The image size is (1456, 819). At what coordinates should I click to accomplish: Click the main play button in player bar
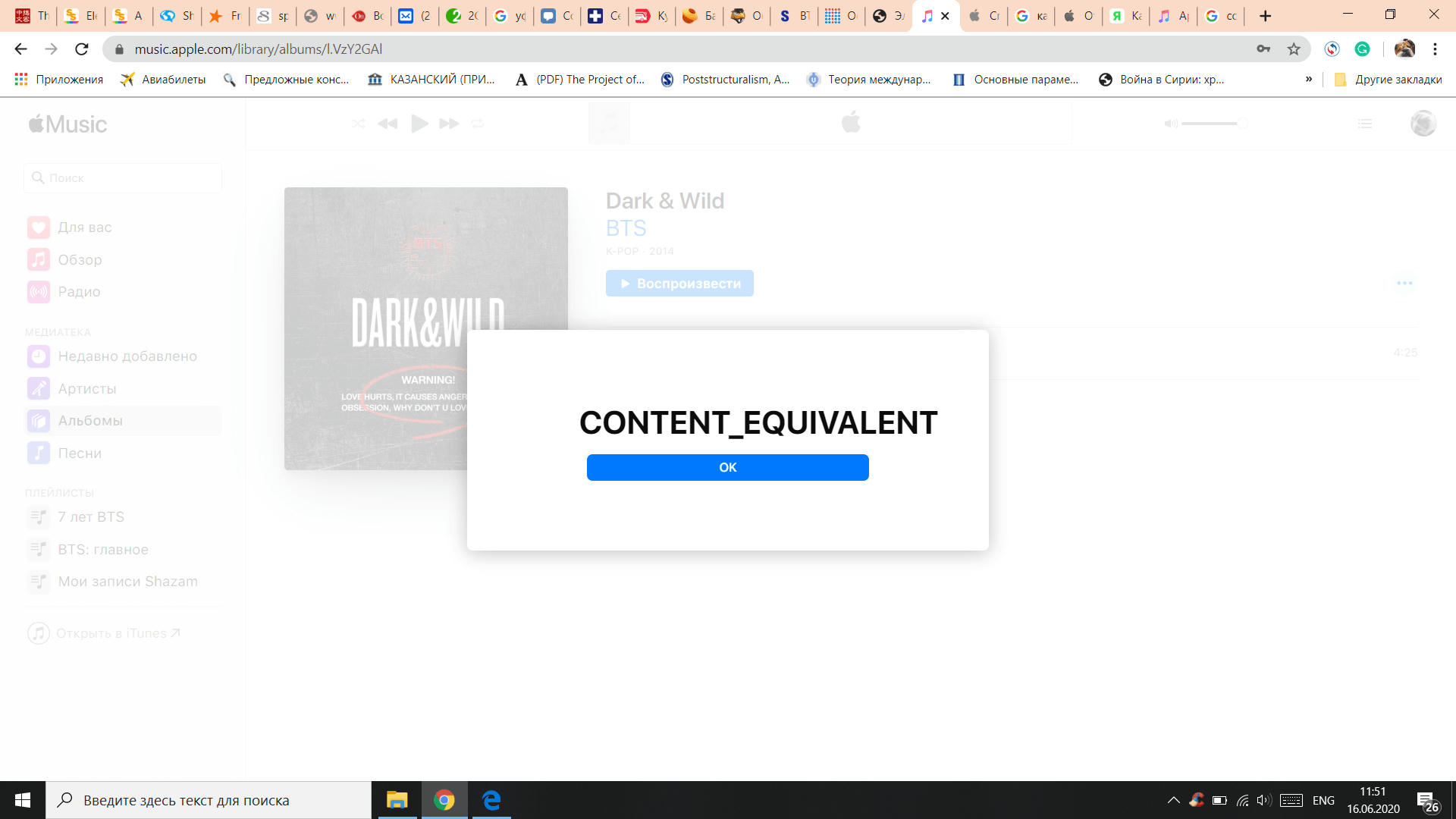[x=419, y=123]
